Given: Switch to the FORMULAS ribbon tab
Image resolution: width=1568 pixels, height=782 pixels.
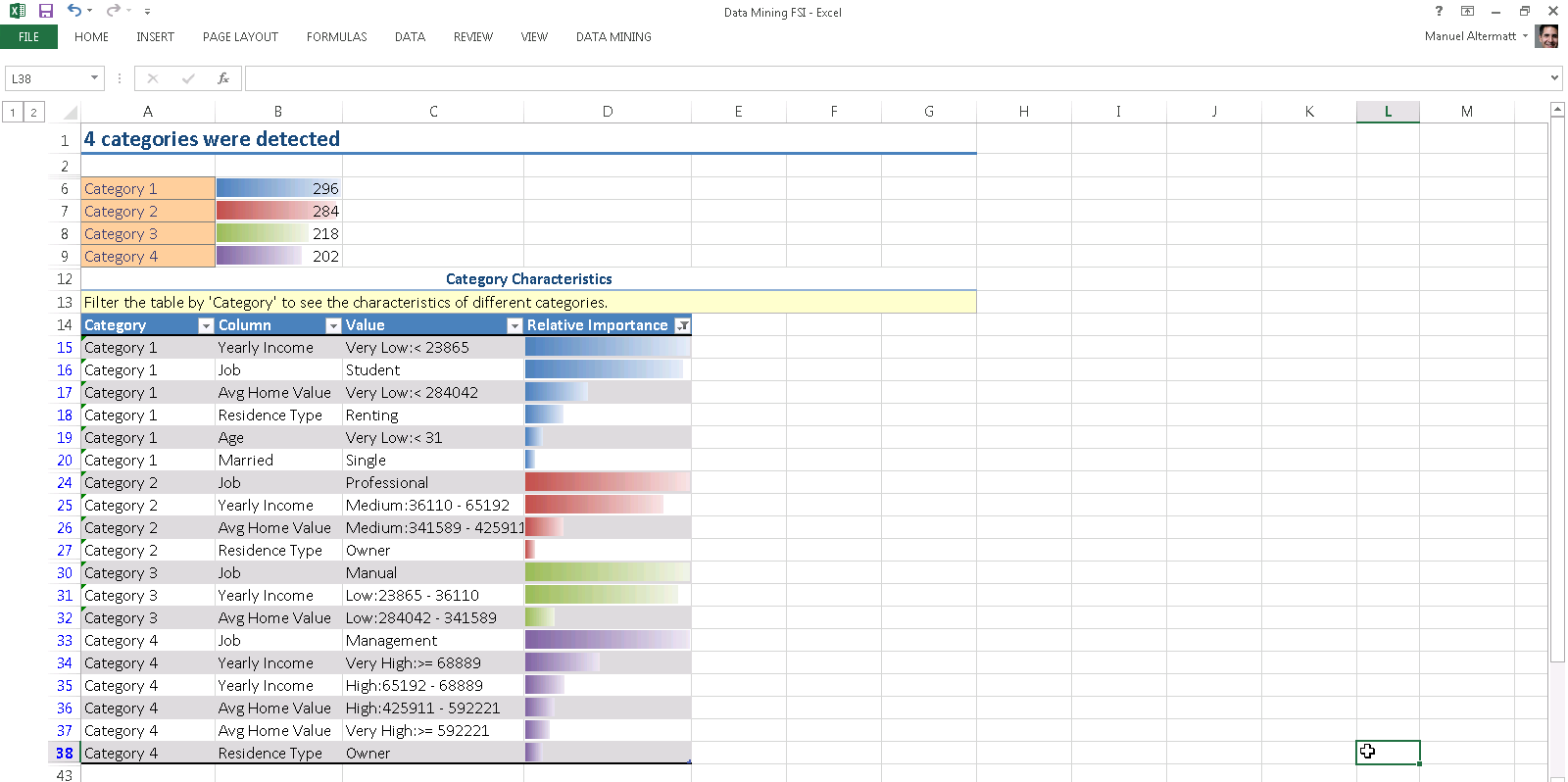Looking at the screenshot, I should pyautogui.click(x=336, y=37).
